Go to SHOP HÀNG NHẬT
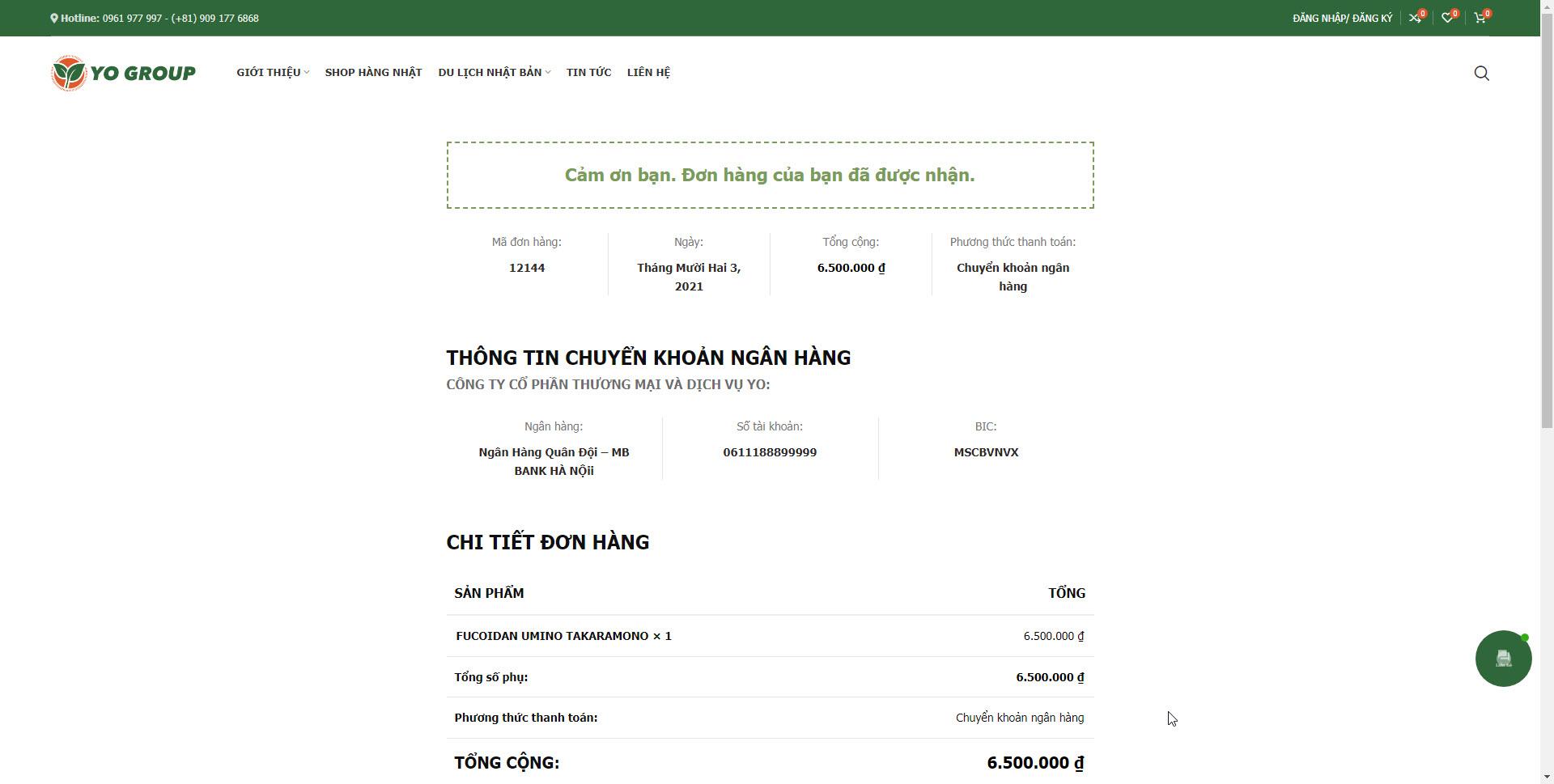The image size is (1554, 784). [373, 73]
